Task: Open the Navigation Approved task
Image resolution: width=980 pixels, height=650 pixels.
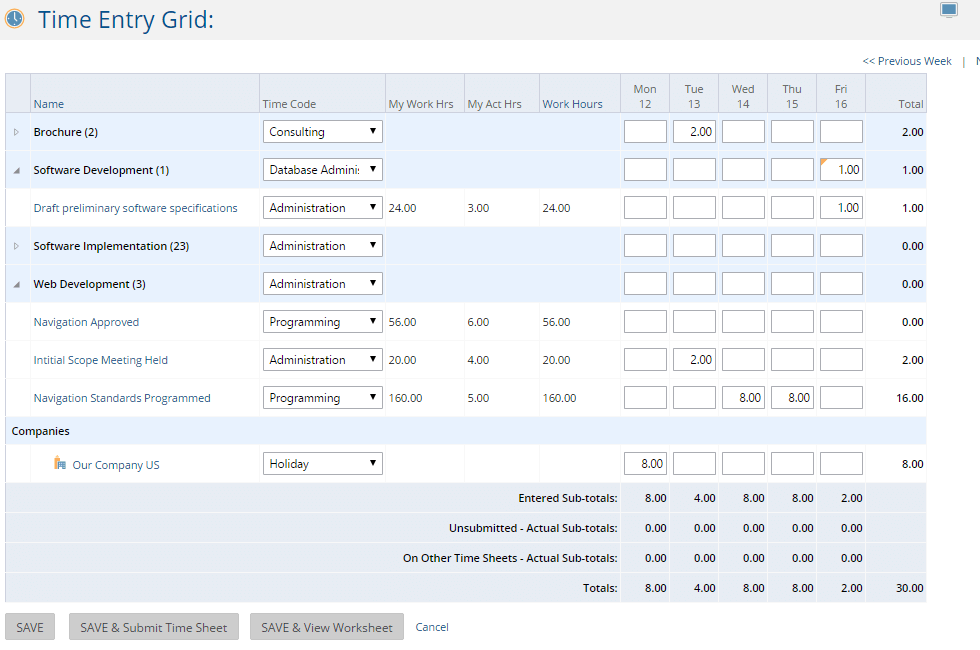Action: [86, 321]
